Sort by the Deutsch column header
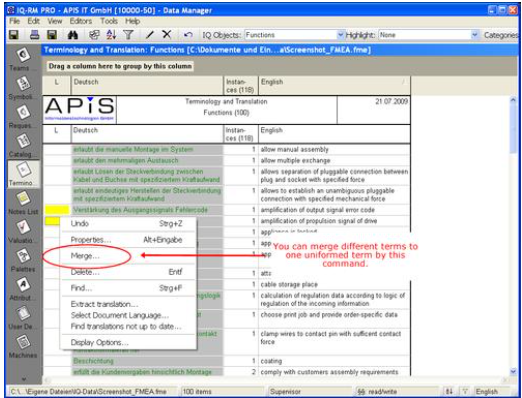Image resolution: width=522 pixels, height=398 pixels. click(147, 86)
